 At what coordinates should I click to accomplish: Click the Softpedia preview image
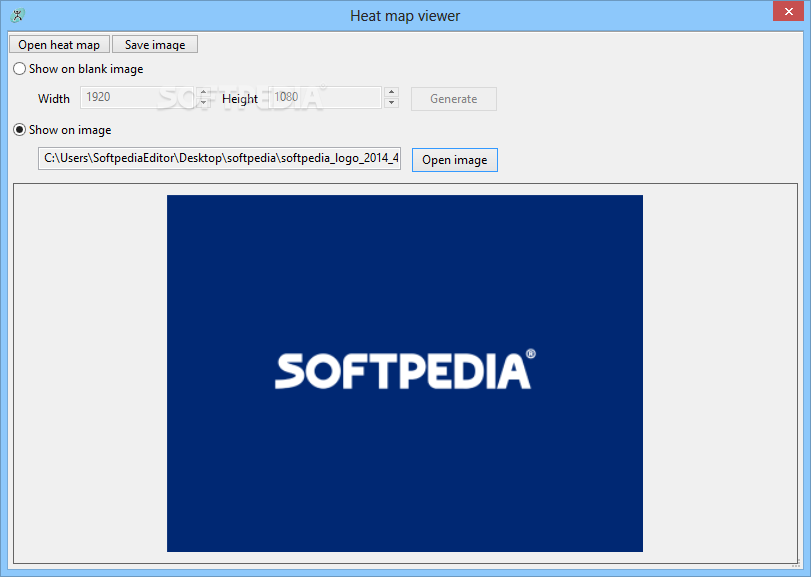coord(404,373)
